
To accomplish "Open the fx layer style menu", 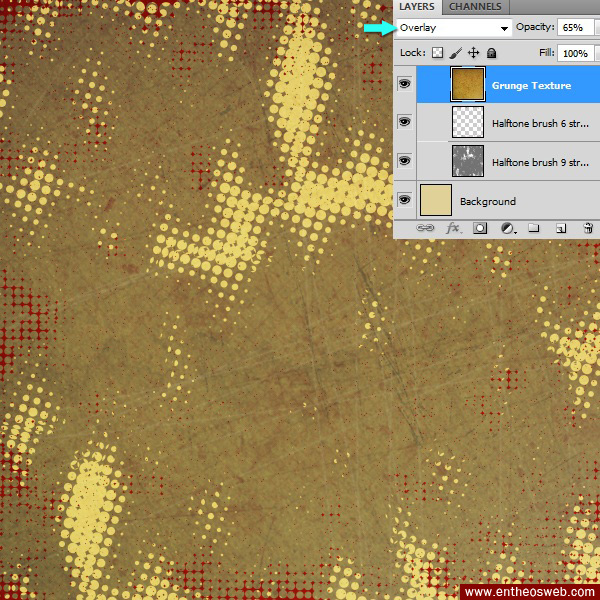I will coord(452,228).
